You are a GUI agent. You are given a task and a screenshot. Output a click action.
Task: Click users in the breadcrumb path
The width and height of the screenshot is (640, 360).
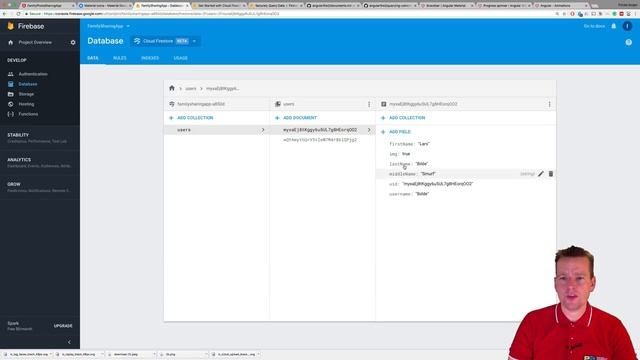(x=191, y=89)
